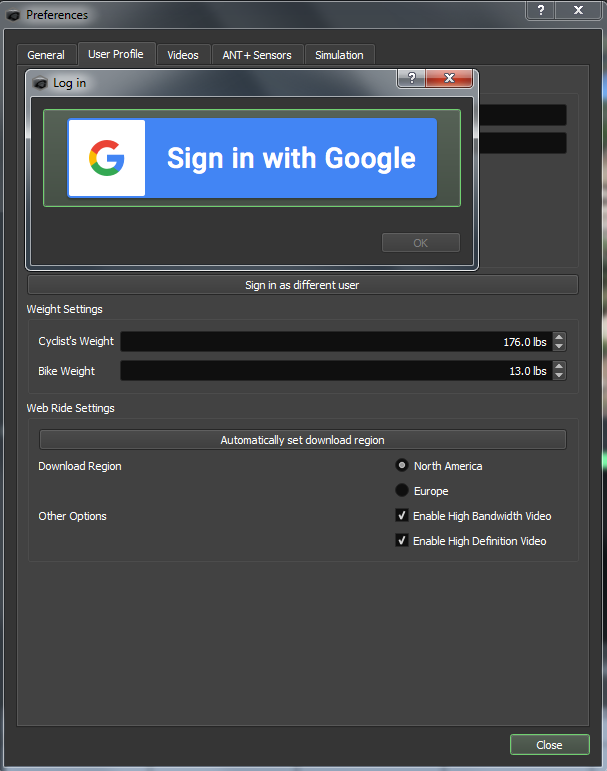607x771 pixels.
Task: Click the Log in dialog title icon
Action: 40,83
